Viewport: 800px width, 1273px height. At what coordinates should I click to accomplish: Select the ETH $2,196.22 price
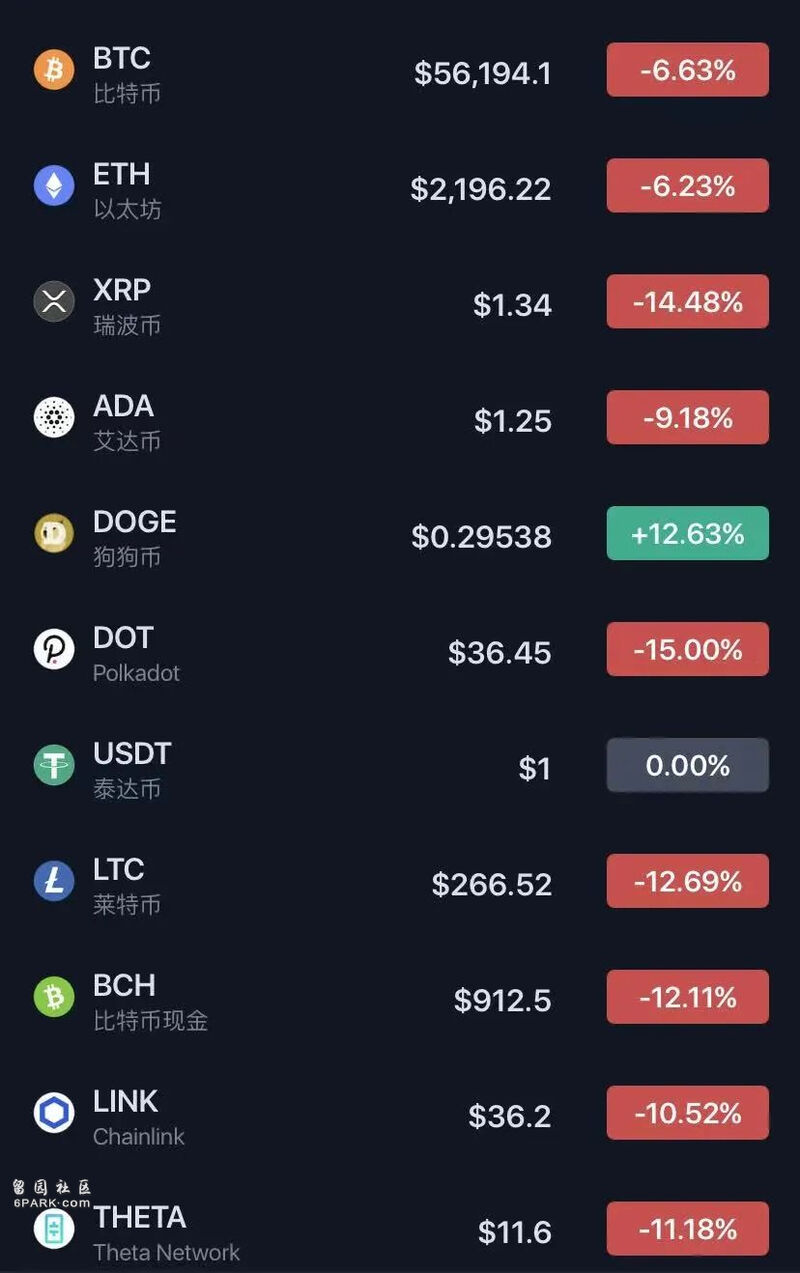[481, 189]
